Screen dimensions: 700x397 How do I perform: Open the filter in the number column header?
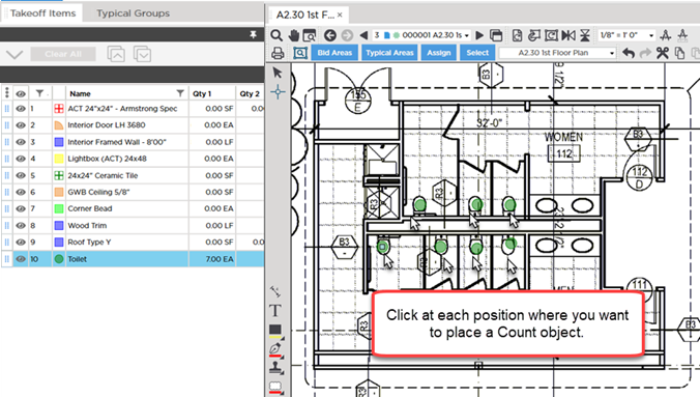pos(40,93)
